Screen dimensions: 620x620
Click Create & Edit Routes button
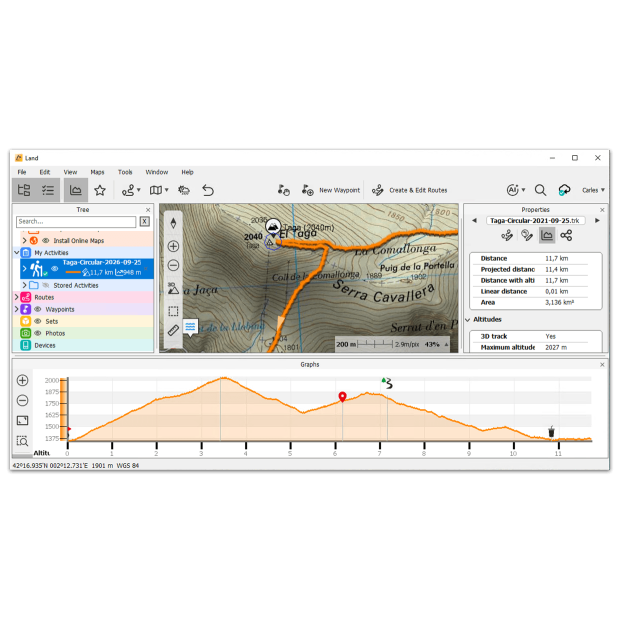[410, 190]
